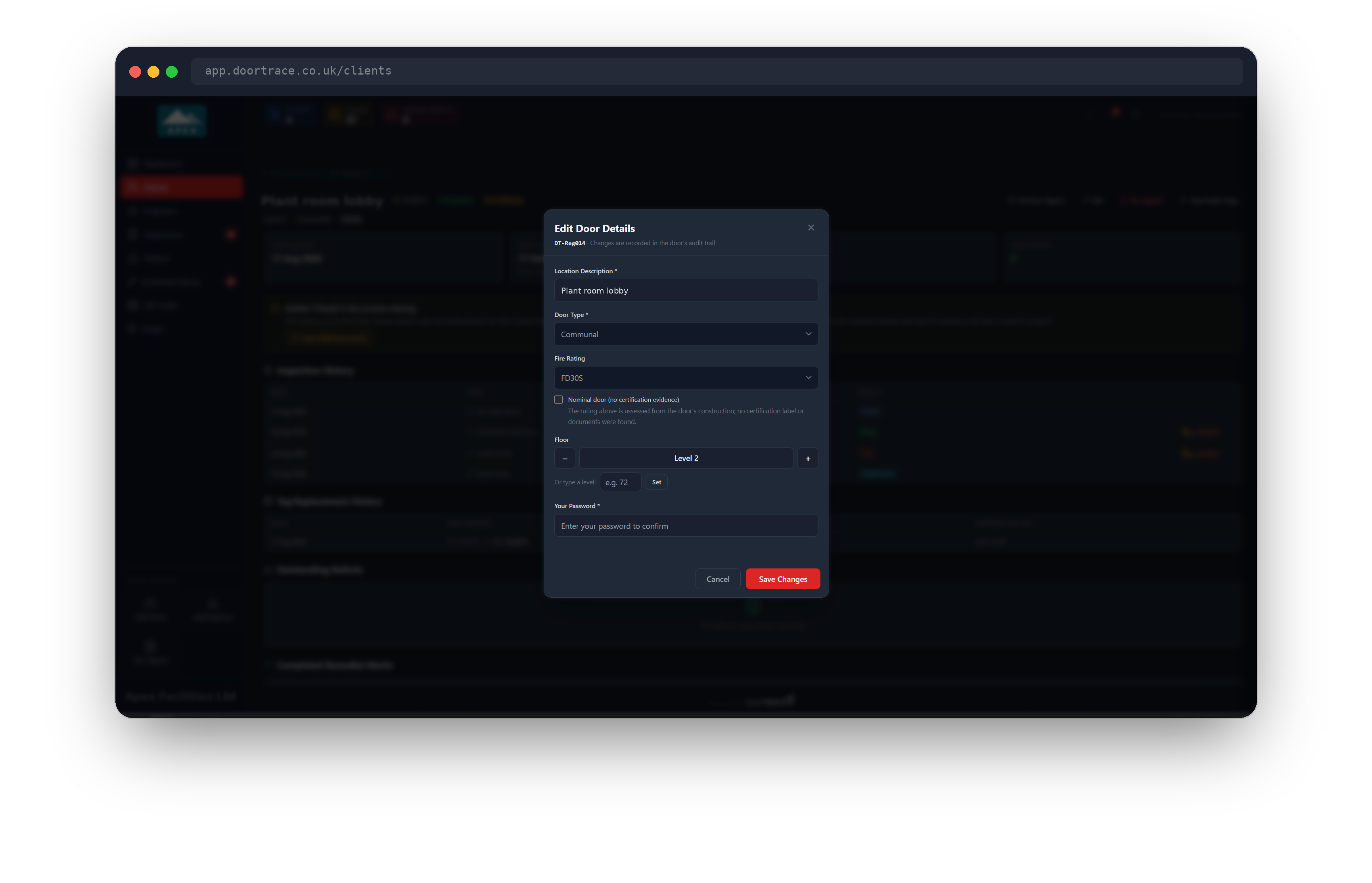Increase floor level with plus button
Screen dimensions: 1372x883
(x=807, y=458)
